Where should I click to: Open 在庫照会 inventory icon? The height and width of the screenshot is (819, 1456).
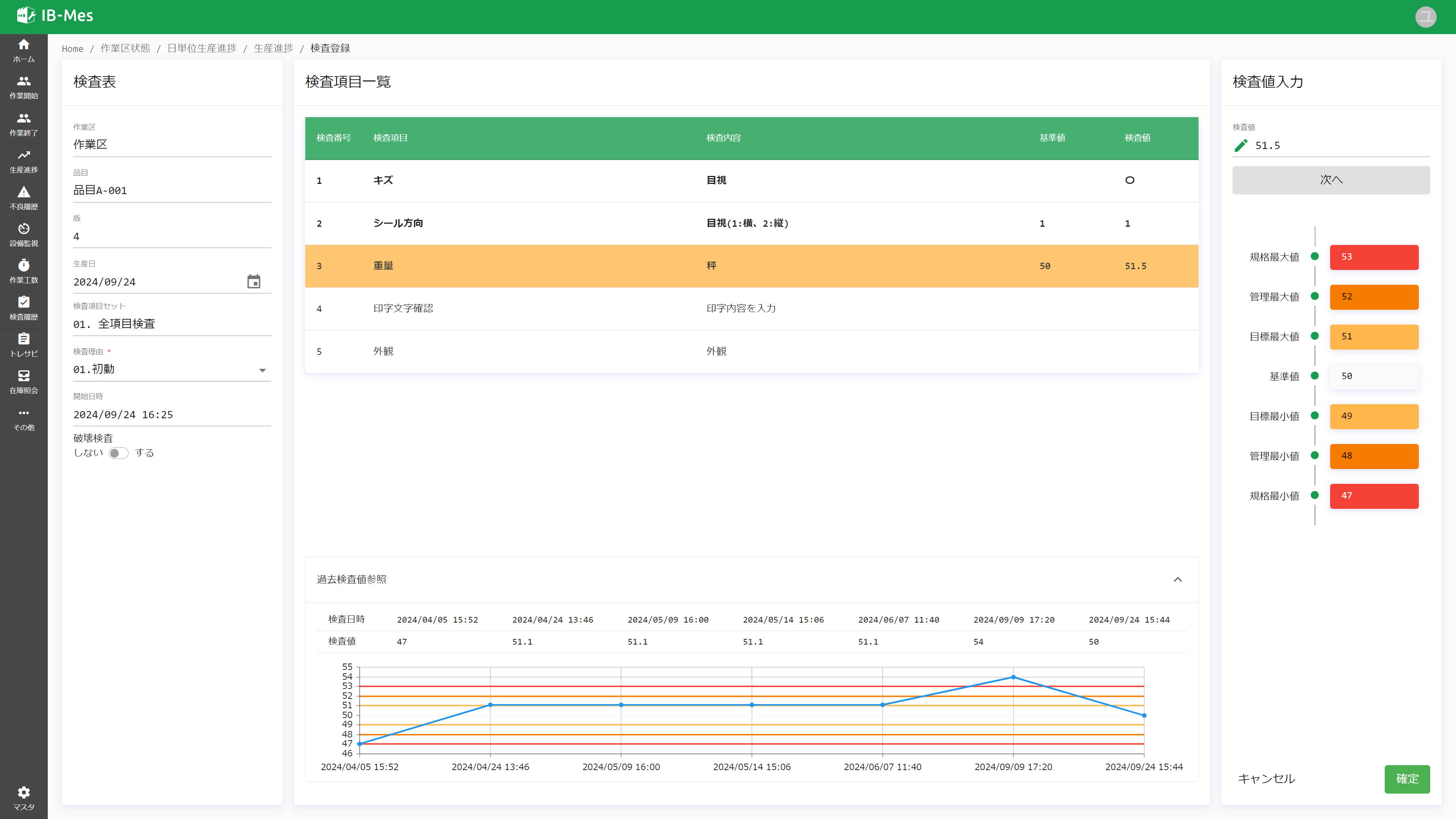pos(24,382)
